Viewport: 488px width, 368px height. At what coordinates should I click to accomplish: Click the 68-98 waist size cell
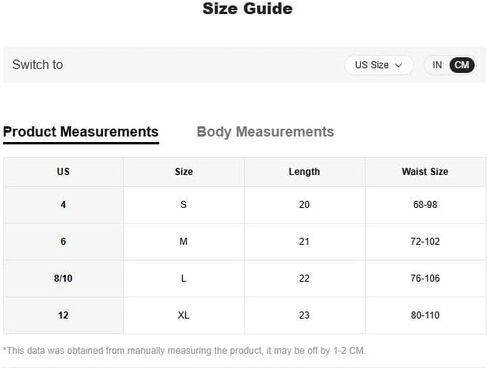(425, 205)
